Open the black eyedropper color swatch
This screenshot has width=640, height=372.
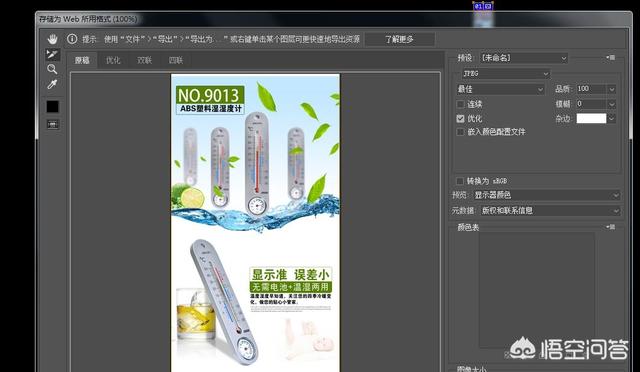(x=53, y=107)
